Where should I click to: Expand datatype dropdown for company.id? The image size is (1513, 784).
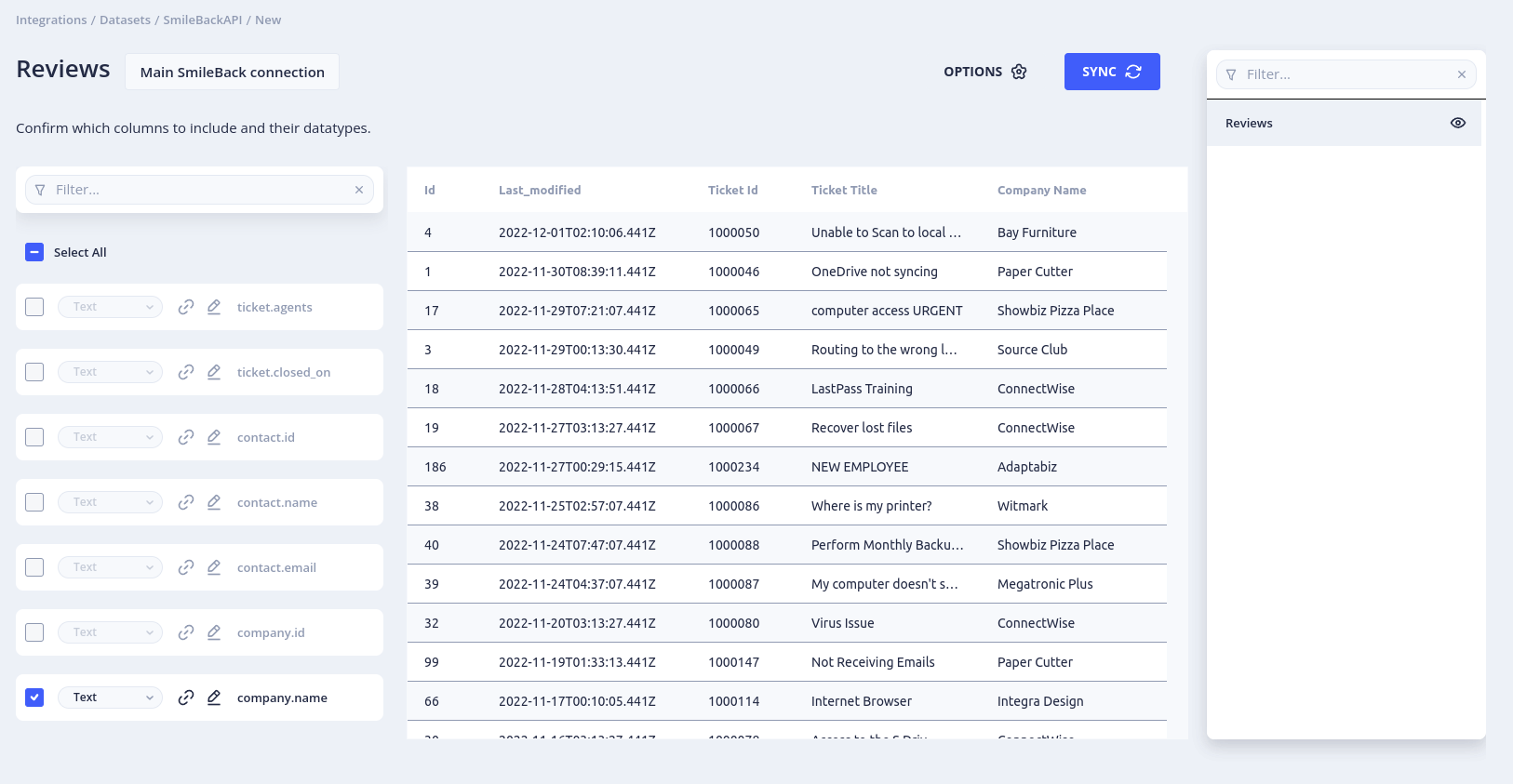coord(111,632)
